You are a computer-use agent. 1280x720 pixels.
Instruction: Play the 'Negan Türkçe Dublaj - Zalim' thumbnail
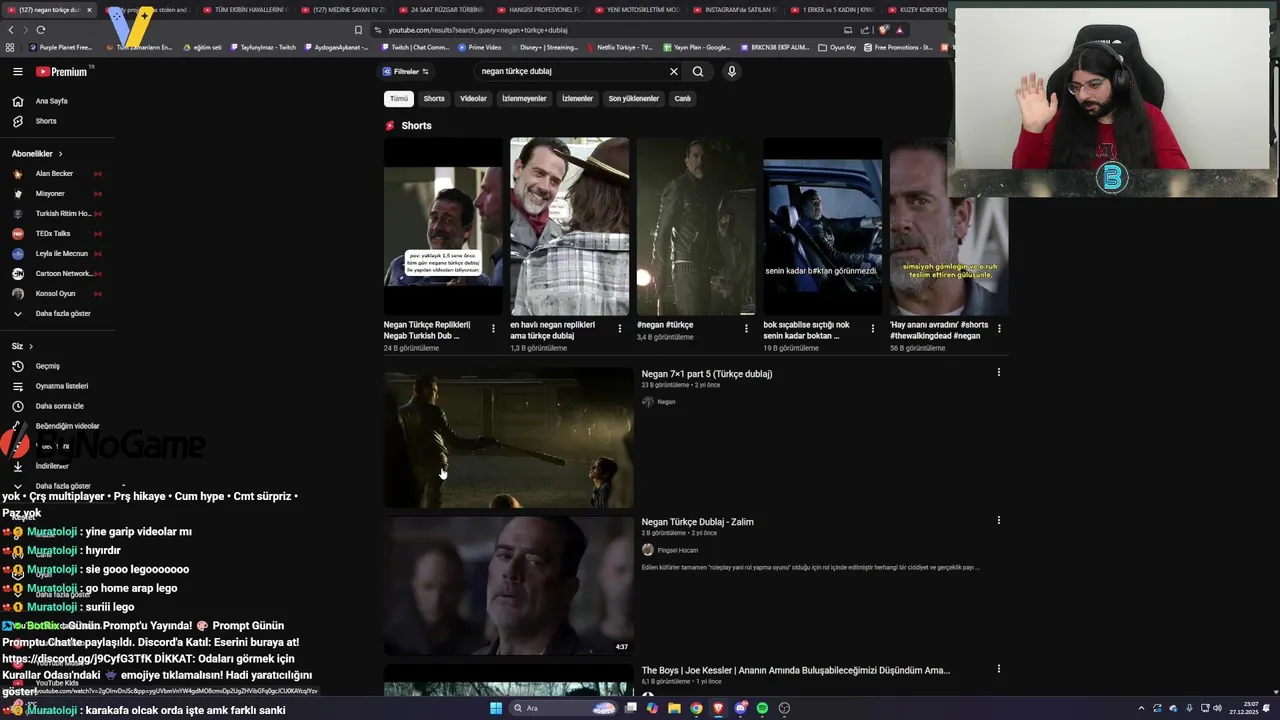click(509, 586)
